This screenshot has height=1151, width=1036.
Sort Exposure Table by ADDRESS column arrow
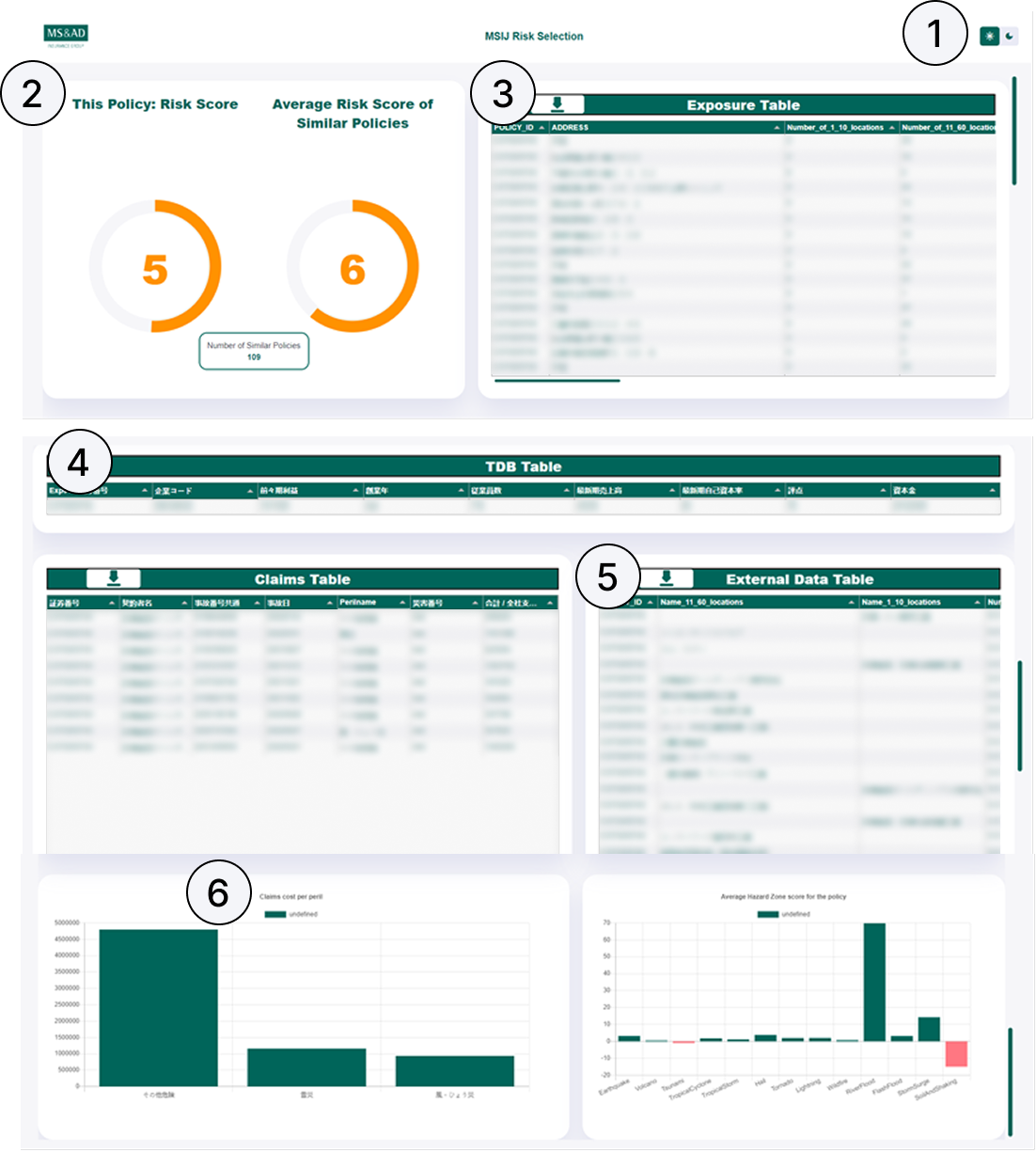coord(777,128)
